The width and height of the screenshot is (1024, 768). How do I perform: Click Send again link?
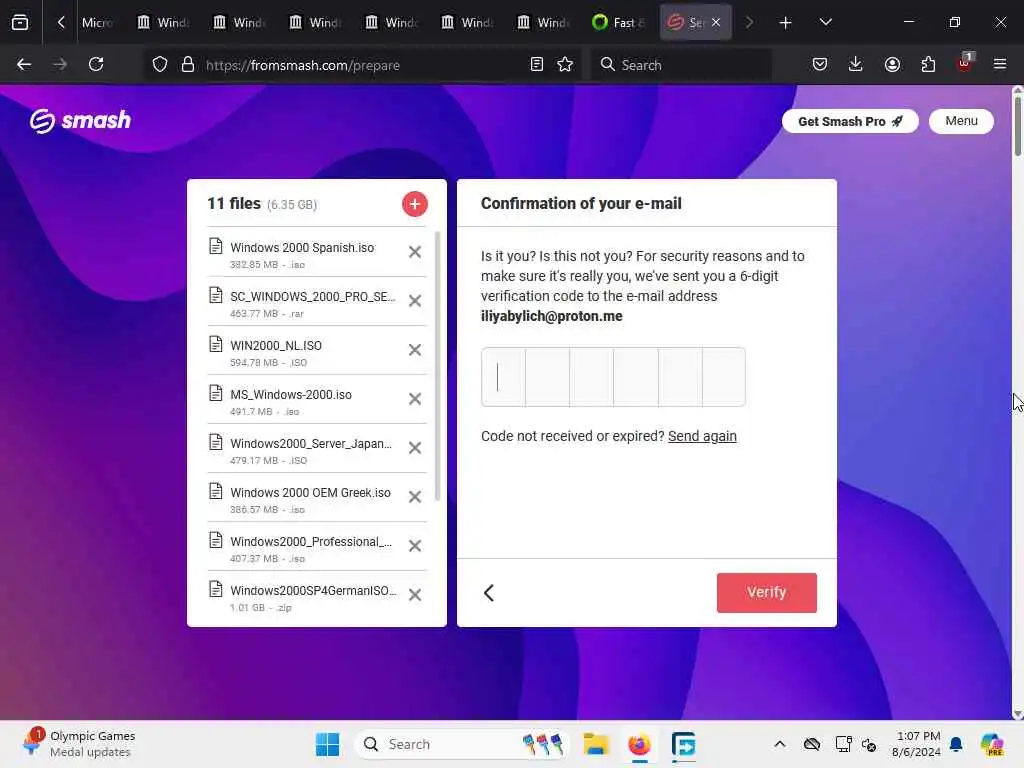[x=702, y=436]
